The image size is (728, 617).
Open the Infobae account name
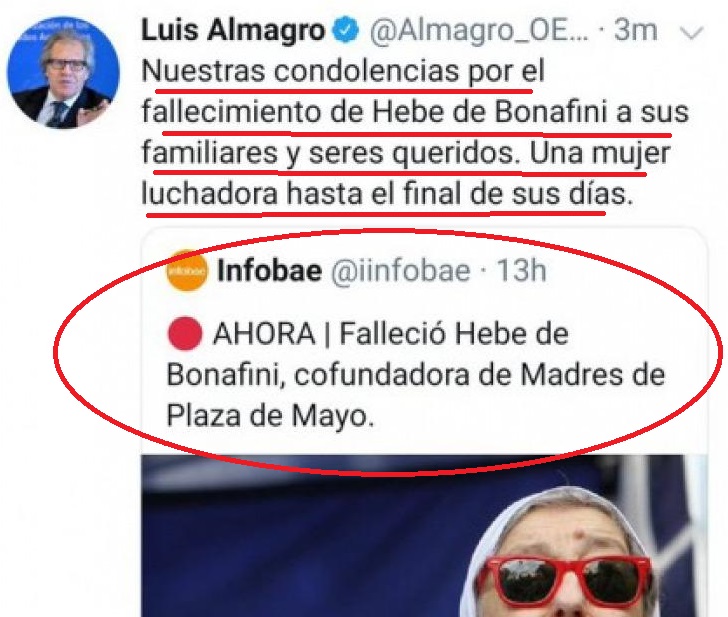point(269,270)
